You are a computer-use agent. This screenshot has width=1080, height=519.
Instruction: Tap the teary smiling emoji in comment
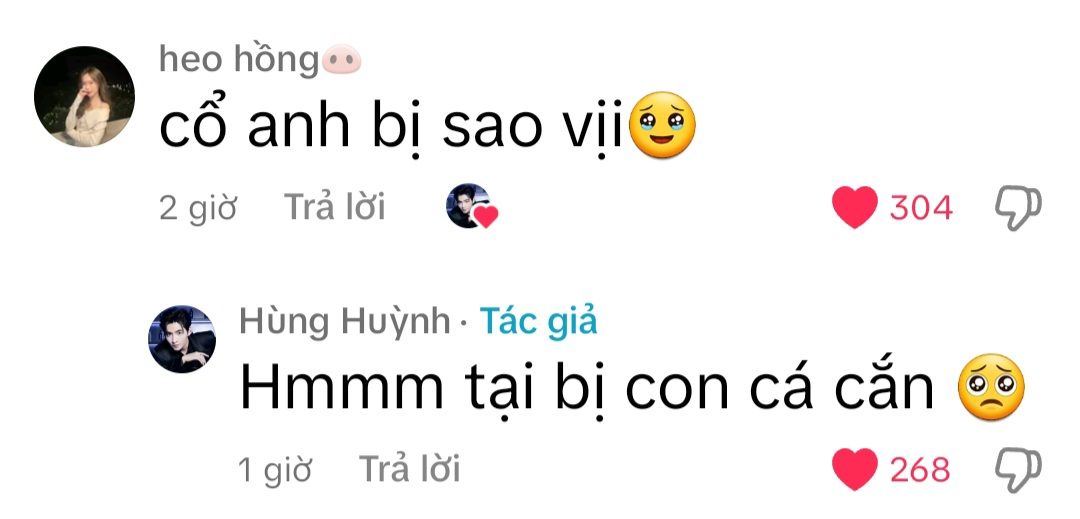pyautogui.click(x=663, y=125)
